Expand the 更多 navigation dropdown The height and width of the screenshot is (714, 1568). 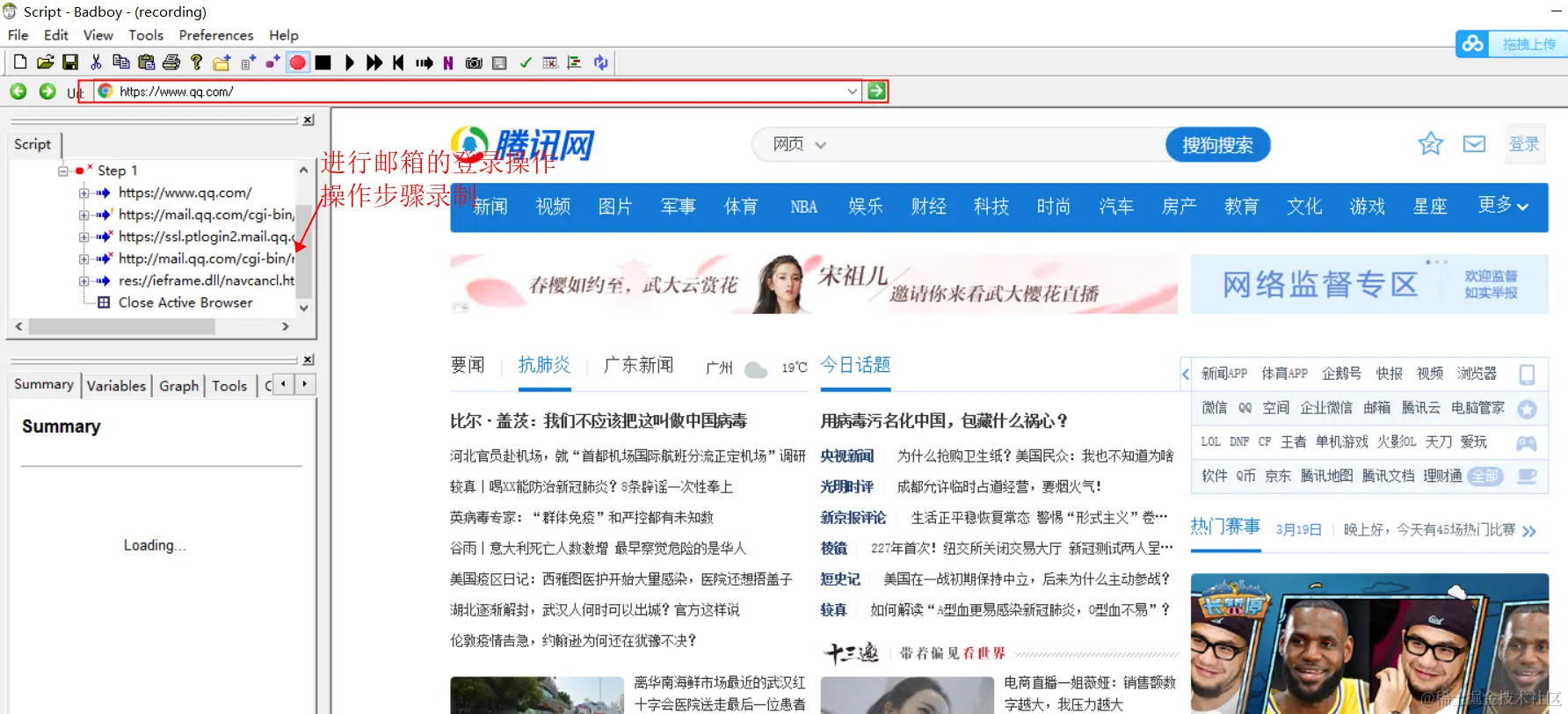tap(1503, 206)
